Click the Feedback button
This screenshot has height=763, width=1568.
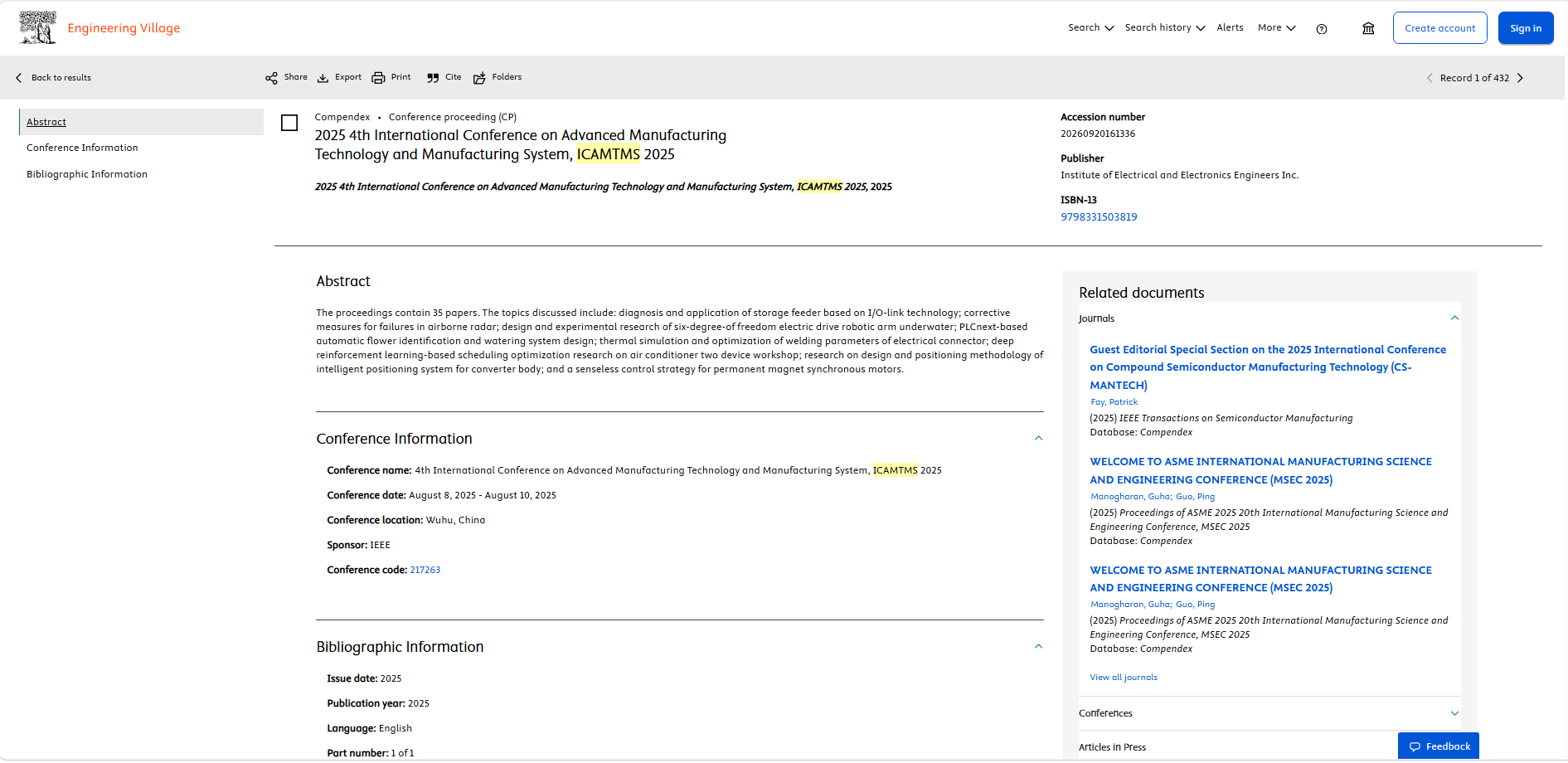[x=1439, y=746]
